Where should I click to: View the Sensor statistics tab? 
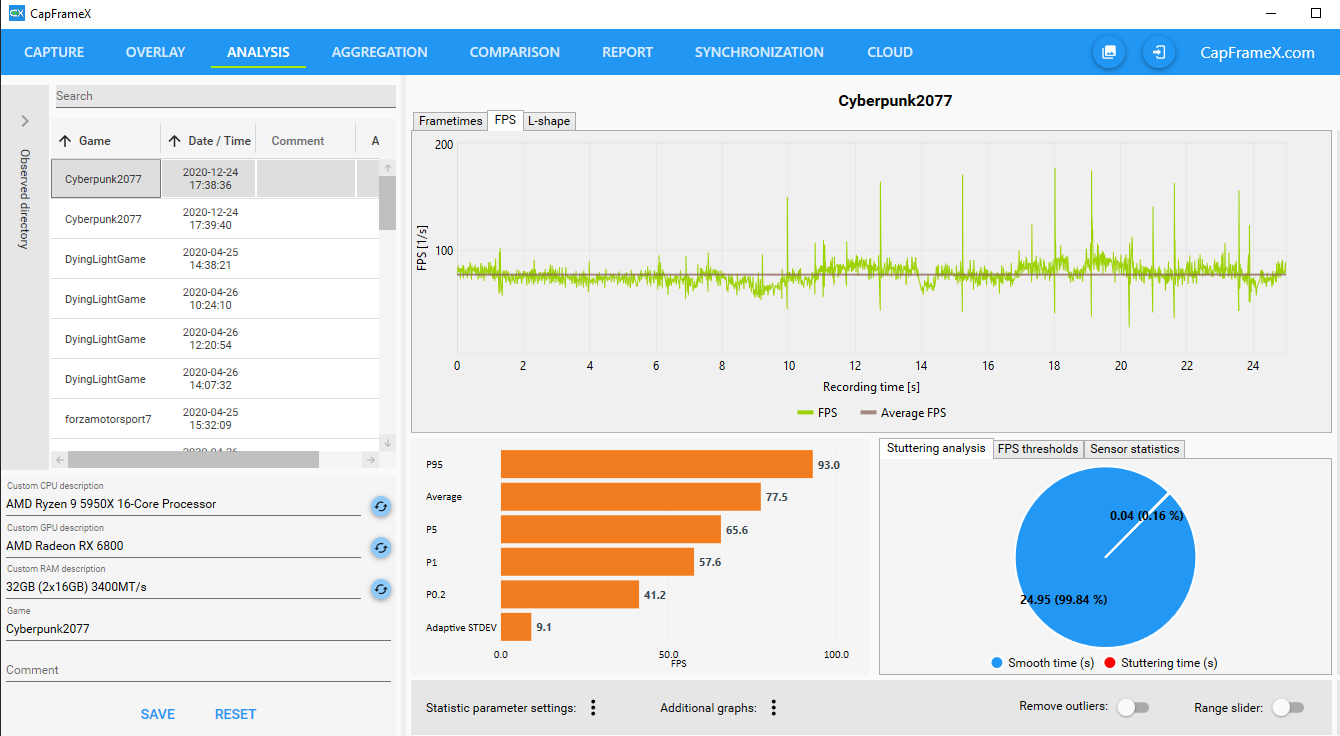point(1134,449)
